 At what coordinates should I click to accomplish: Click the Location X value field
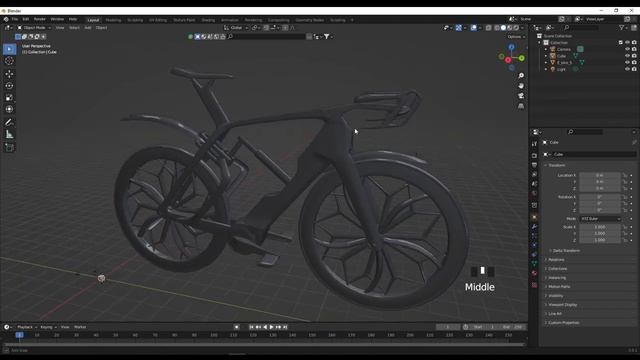click(600, 175)
